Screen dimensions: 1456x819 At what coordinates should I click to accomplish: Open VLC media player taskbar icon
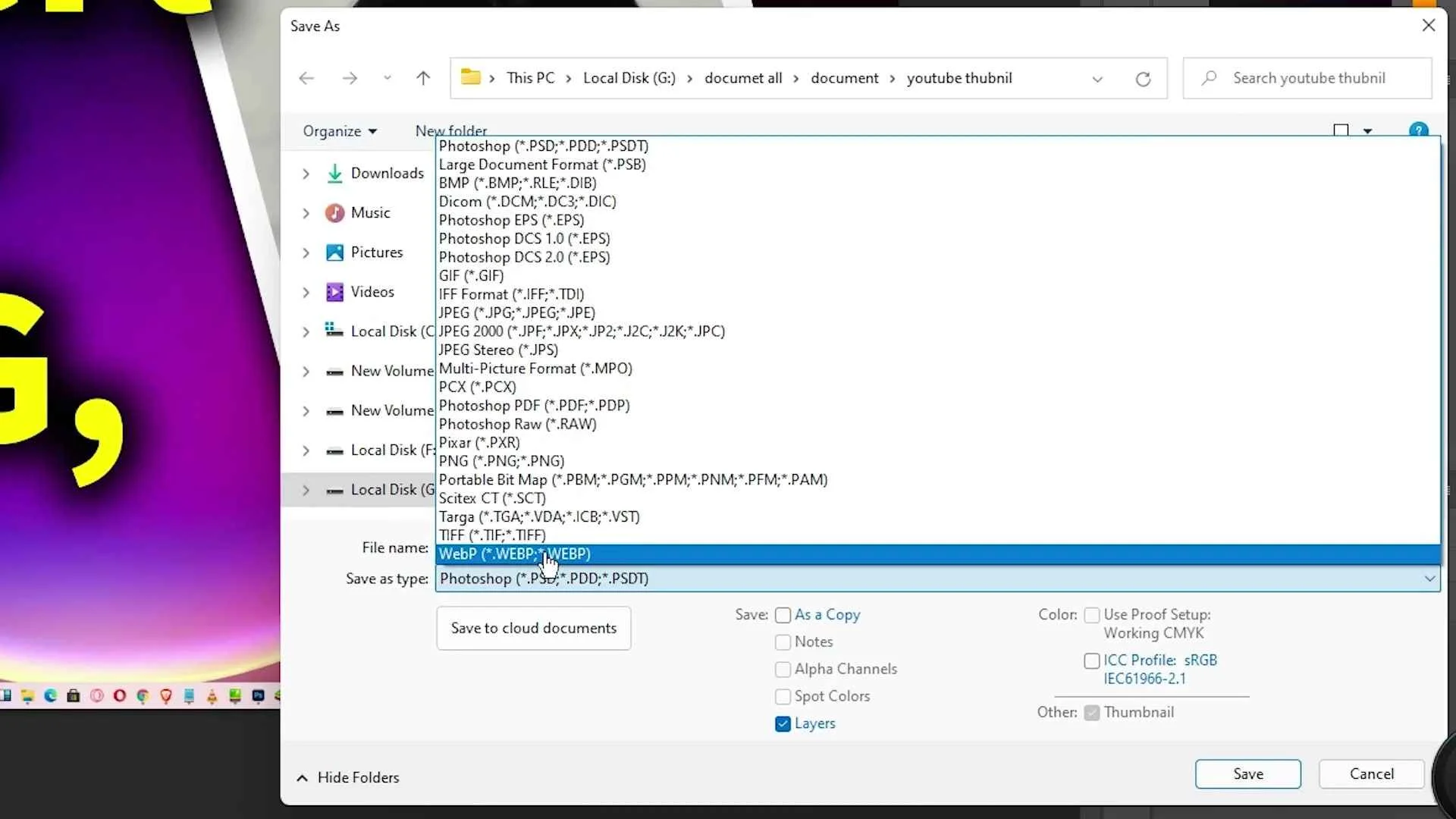point(212,696)
